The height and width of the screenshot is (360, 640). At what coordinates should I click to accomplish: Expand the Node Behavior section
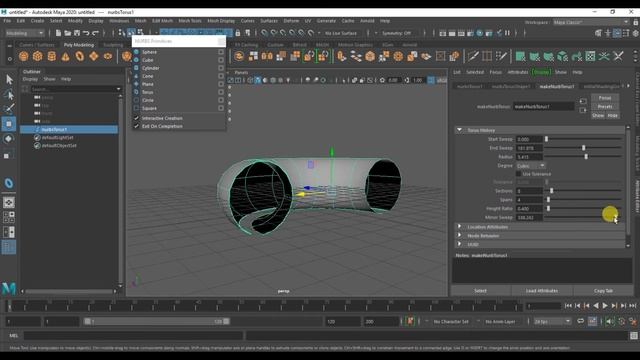tap(459, 236)
